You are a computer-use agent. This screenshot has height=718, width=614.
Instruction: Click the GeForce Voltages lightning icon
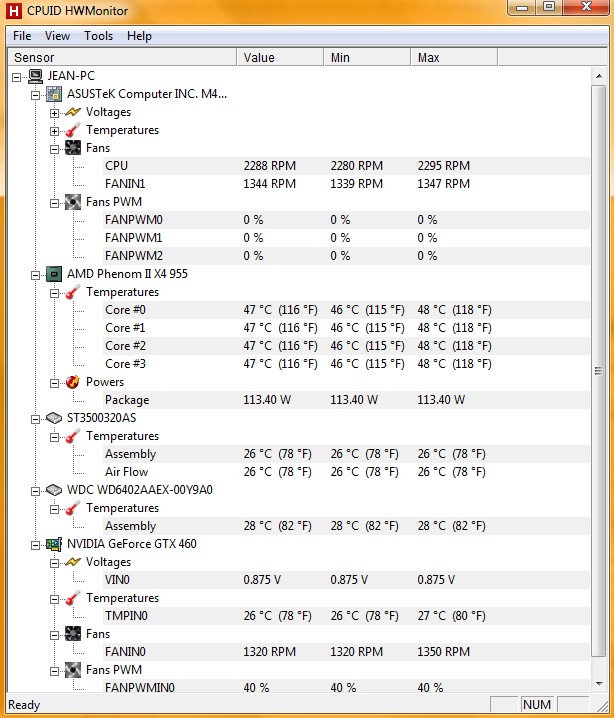click(x=73, y=562)
